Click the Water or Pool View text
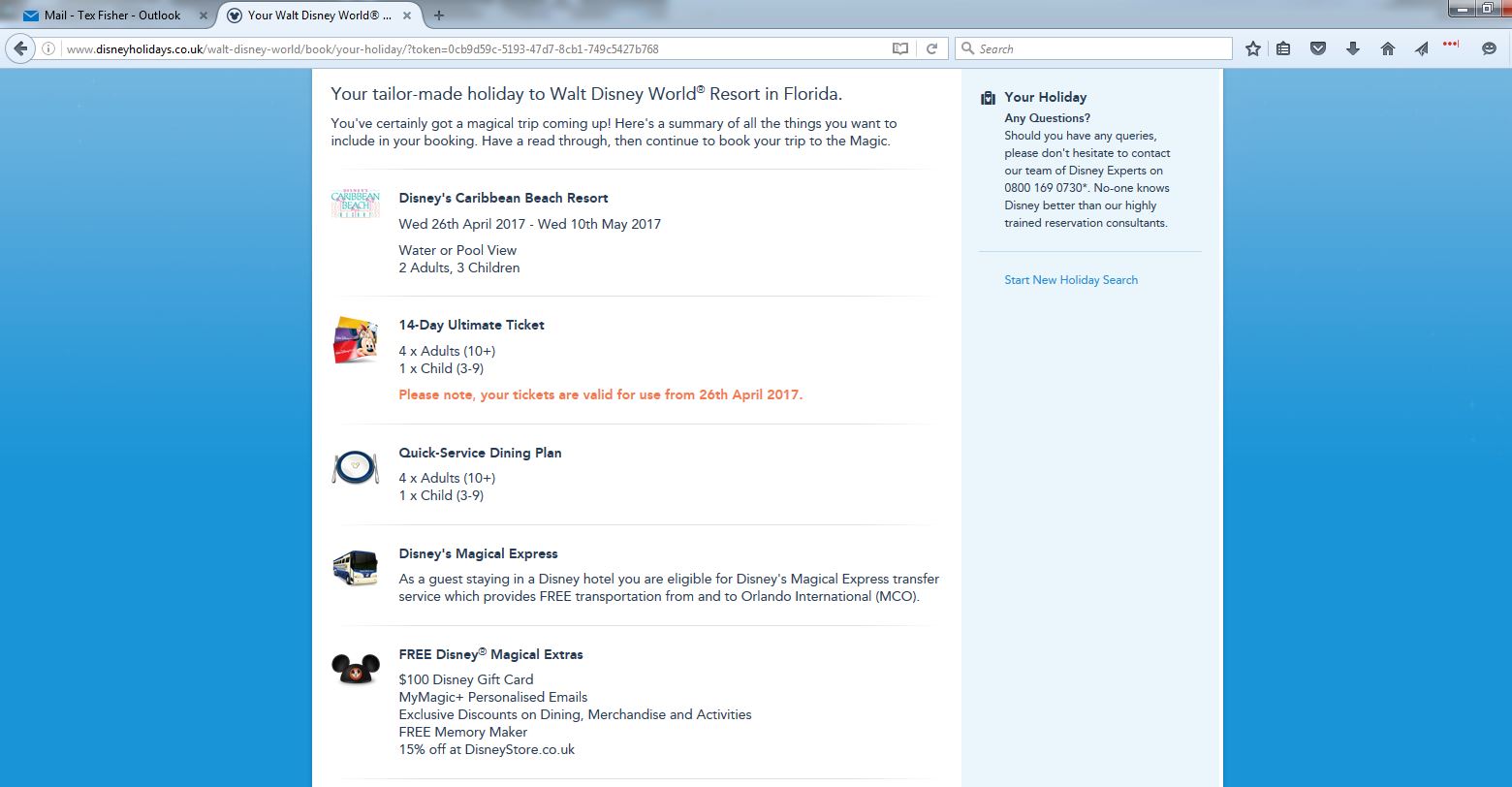1512x787 pixels. [457, 250]
